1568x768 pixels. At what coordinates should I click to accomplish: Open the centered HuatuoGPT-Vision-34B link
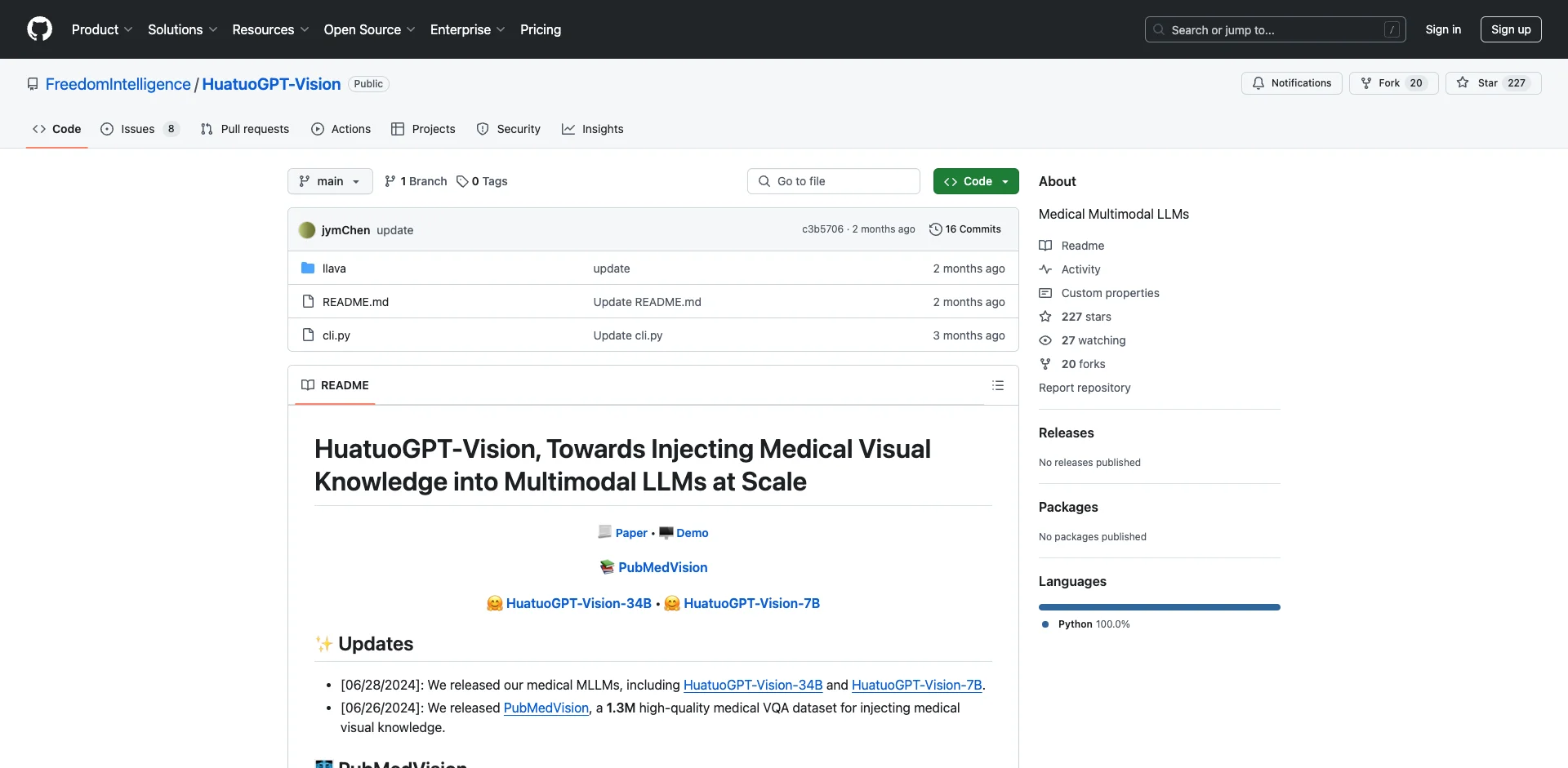(579, 603)
